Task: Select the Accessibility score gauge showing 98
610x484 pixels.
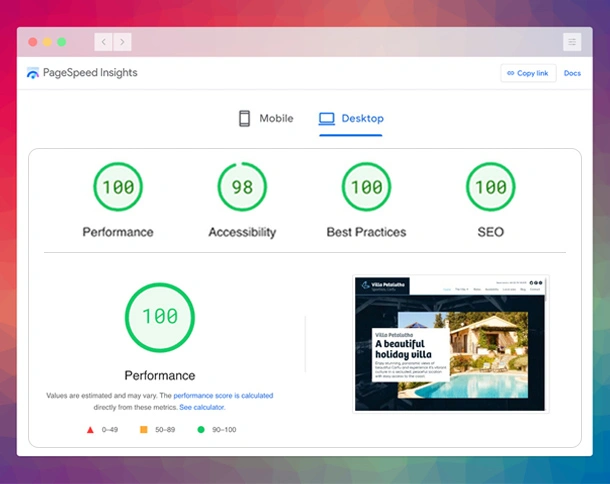Action: [x=242, y=187]
